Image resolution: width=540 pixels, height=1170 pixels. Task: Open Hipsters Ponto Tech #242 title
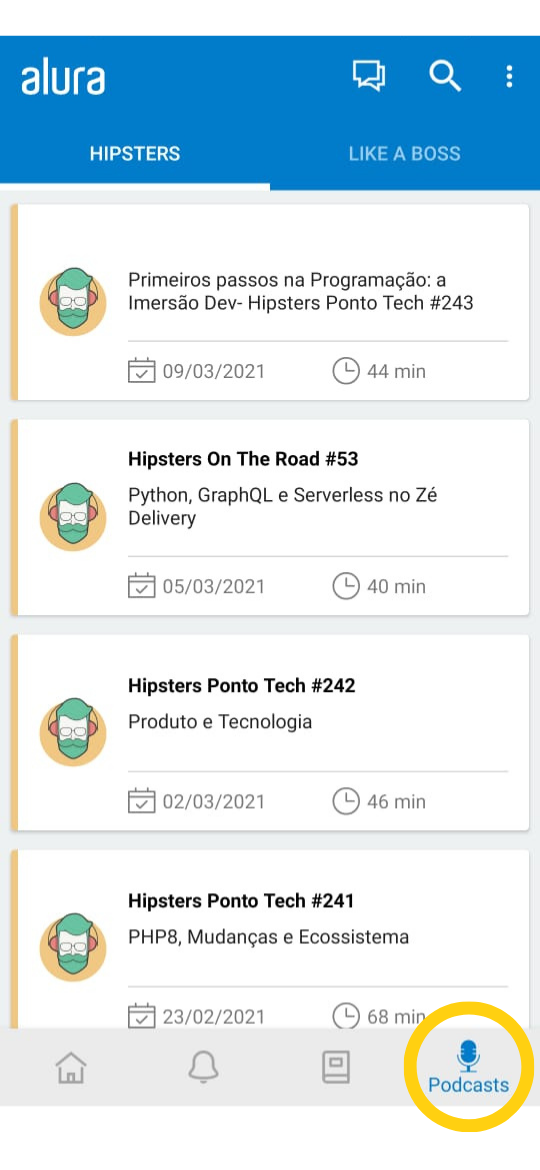point(242,685)
